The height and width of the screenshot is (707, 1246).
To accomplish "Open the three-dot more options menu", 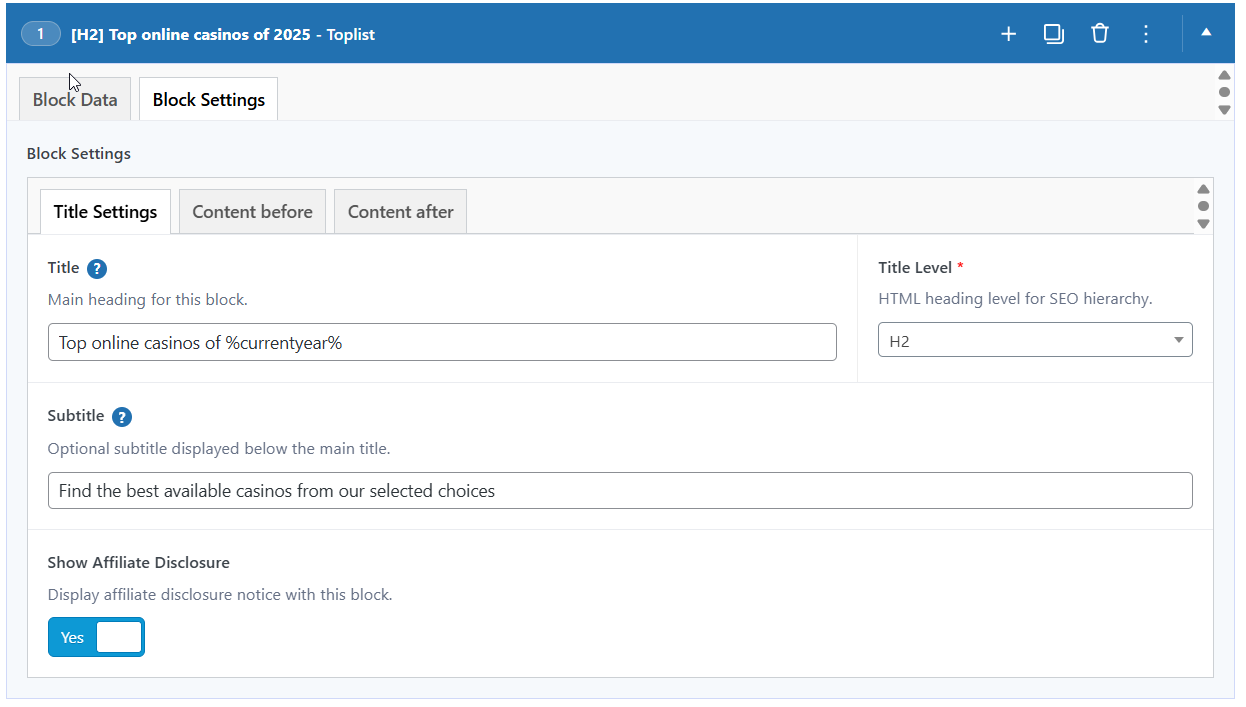I will click(1146, 34).
